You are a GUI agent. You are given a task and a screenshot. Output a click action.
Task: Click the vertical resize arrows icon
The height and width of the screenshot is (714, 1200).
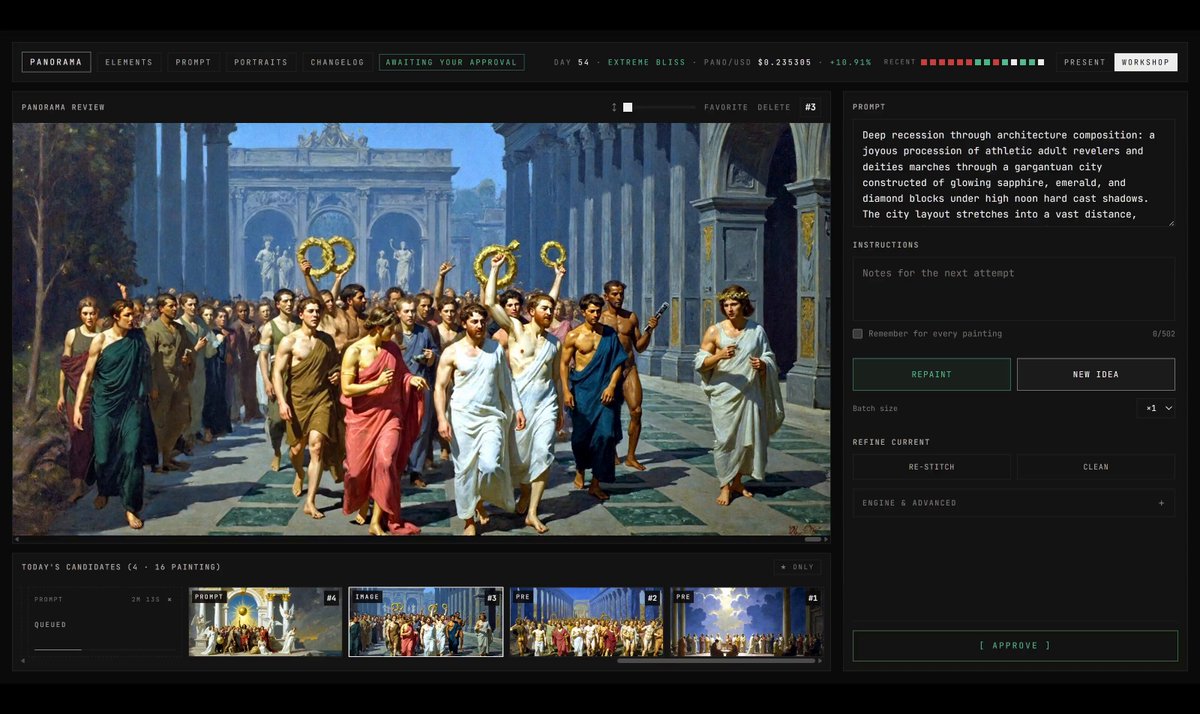click(615, 107)
